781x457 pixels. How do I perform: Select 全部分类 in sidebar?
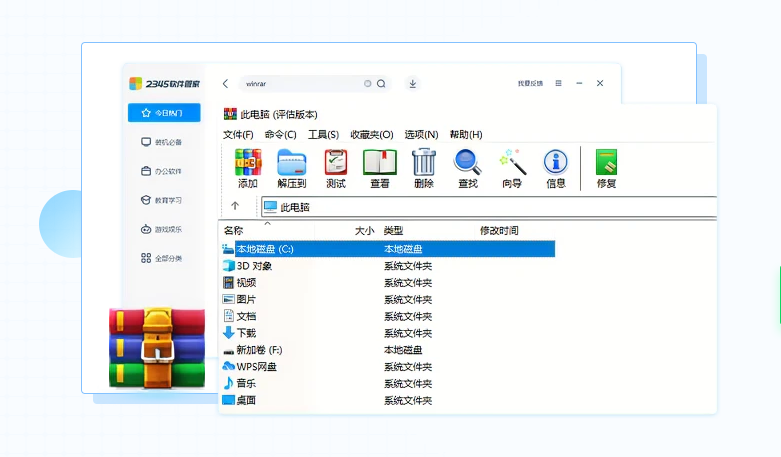[x=162, y=258]
